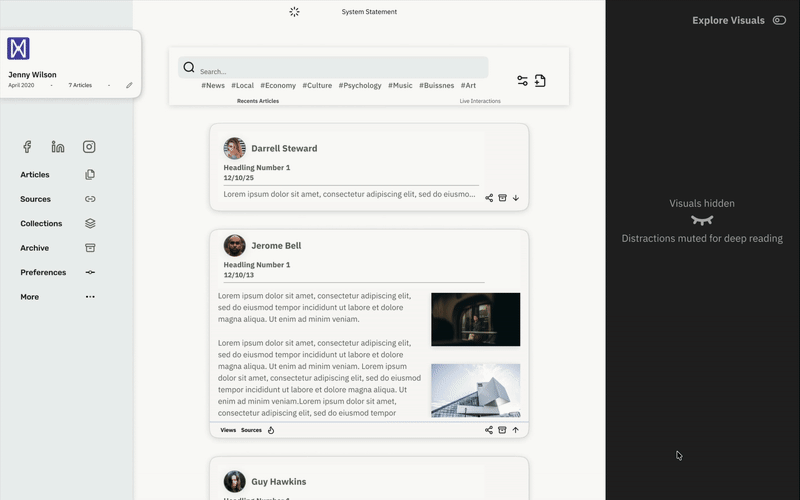Click the More ellipsis icon
Viewport: 800px width, 500px height.
[90, 297]
